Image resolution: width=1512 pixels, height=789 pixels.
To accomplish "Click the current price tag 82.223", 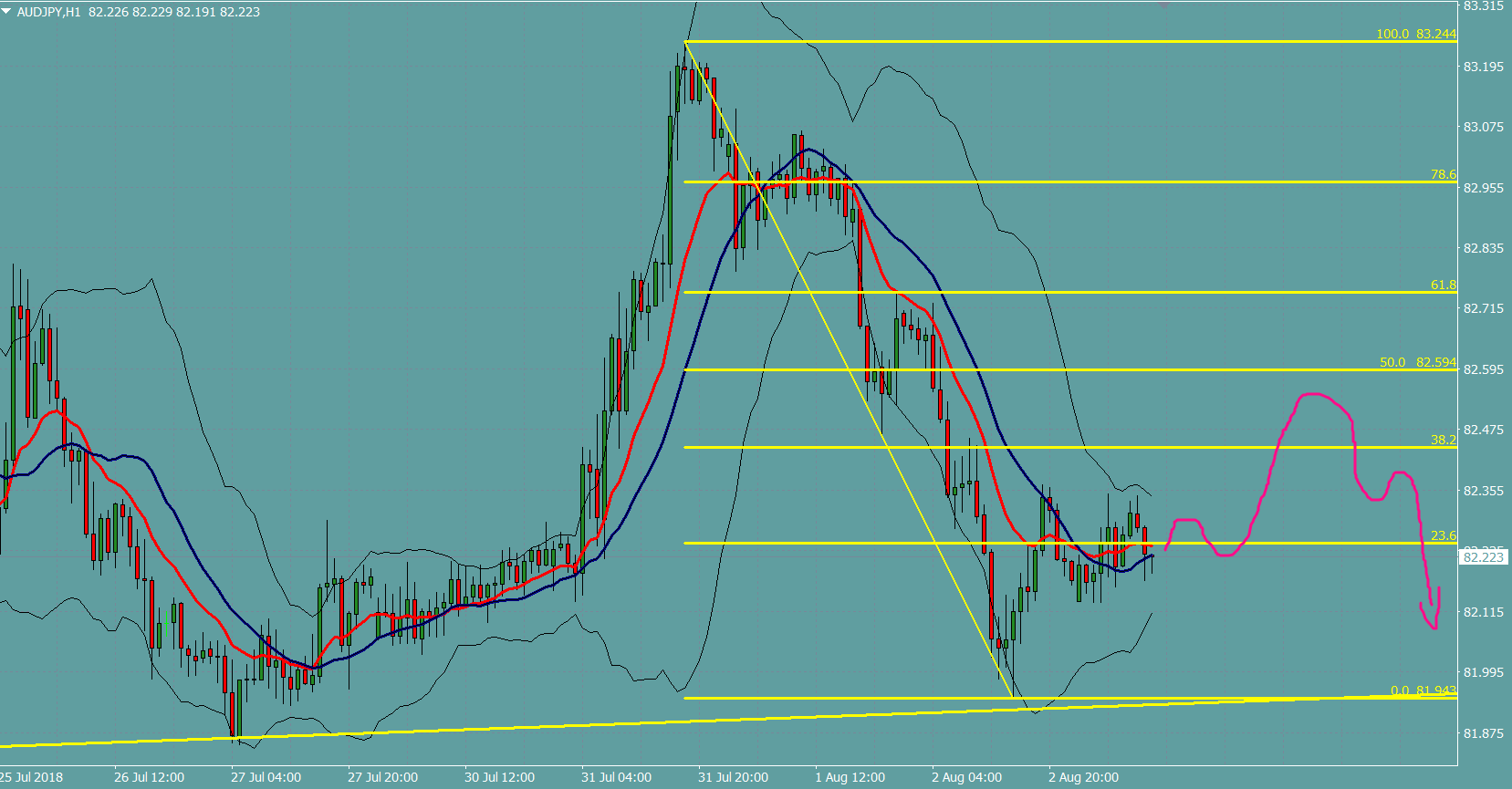I will [x=1483, y=557].
